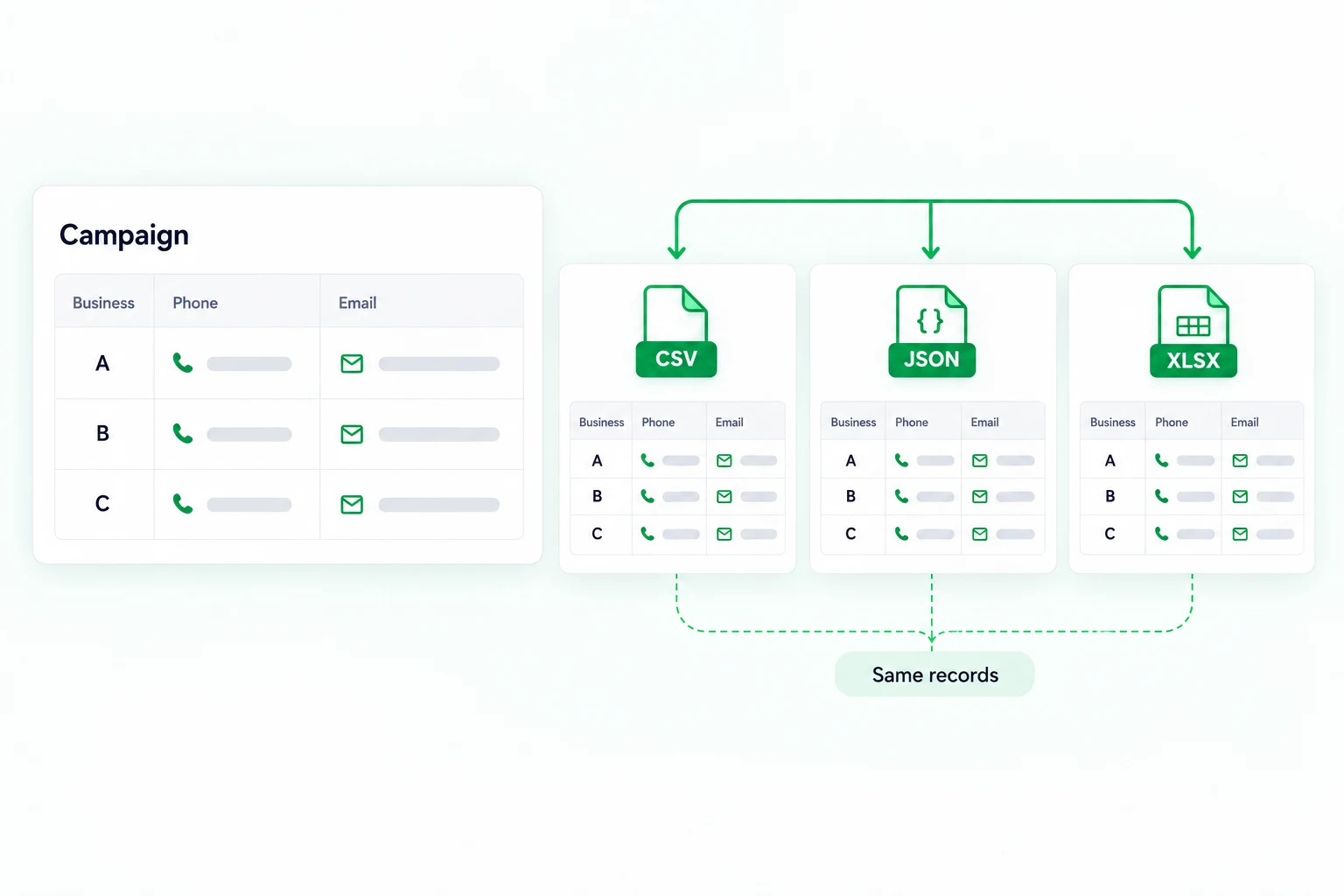Screen dimensions: 1344x896
Task: Click the CSV file icon
Action: coord(676,332)
